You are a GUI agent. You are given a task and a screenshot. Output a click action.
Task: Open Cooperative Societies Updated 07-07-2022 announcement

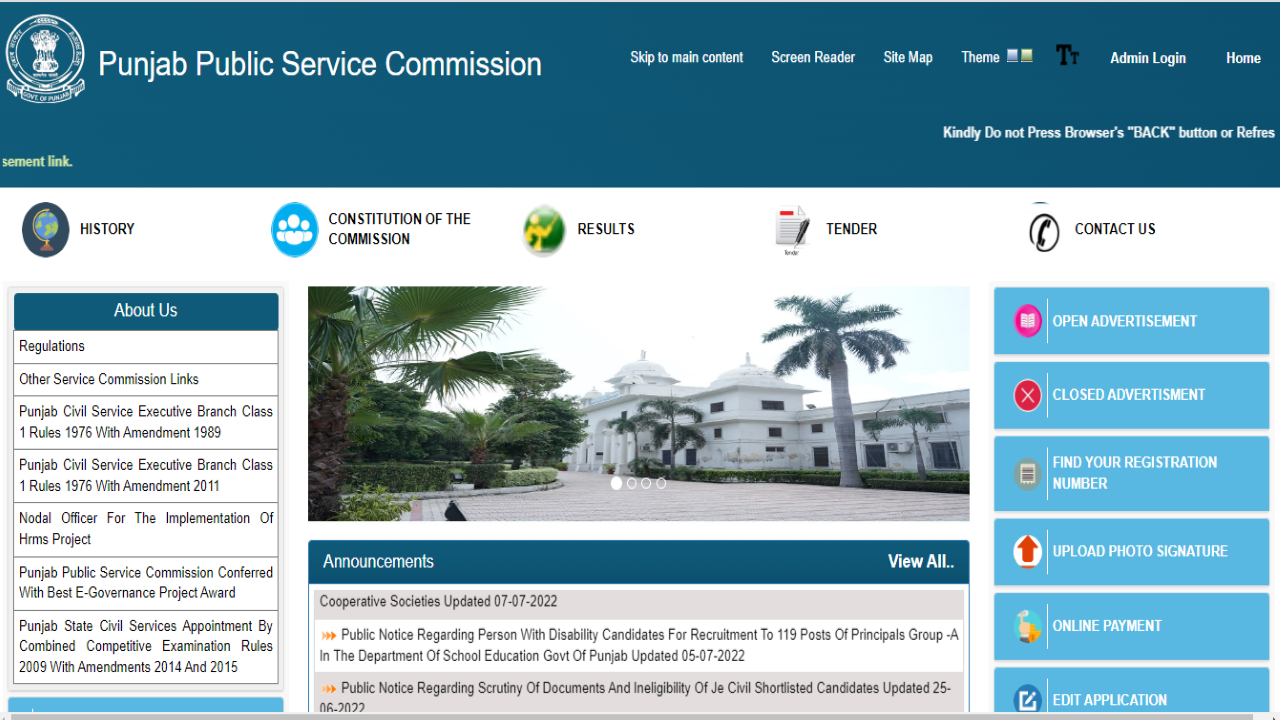pos(438,602)
